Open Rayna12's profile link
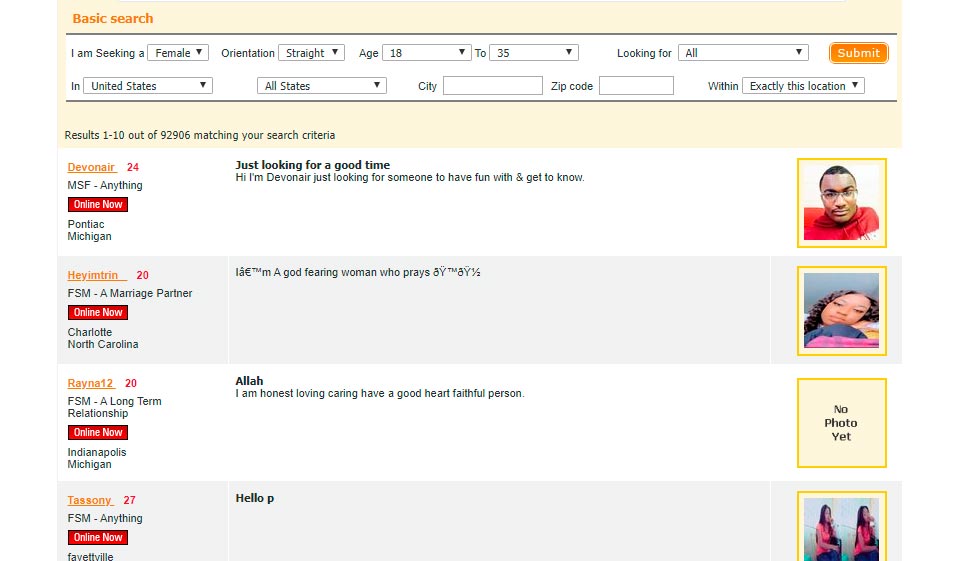960x561 pixels. pyautogui.click(x=91, y=383)
